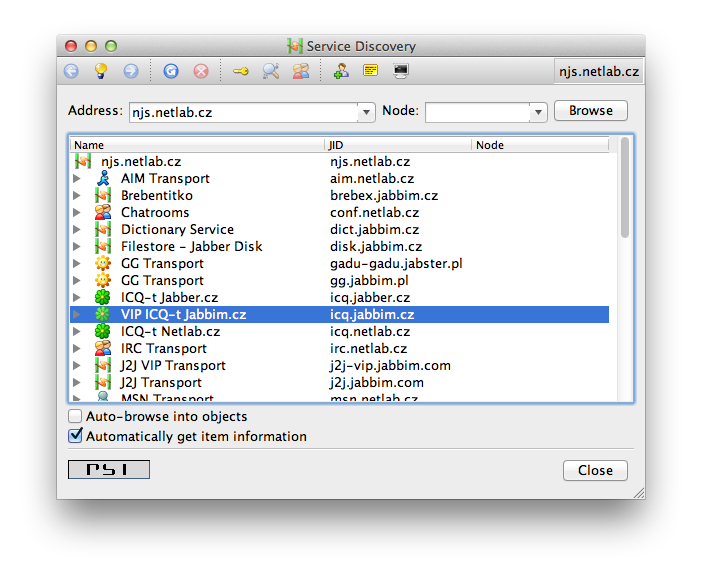Expand the ICQ-t Netlab.cz tree row
Viewport: 702px width, 578px height.
pyautogui.click(x=77, y=331)
